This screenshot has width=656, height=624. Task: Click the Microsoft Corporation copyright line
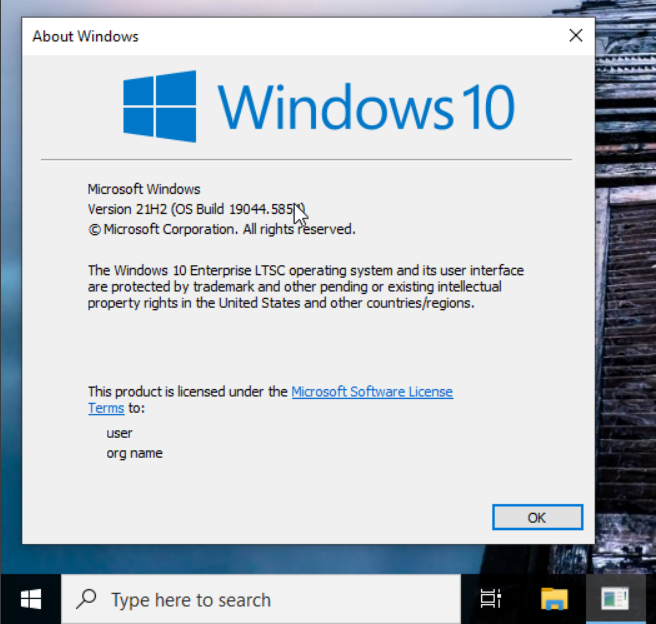tap(222, 229)
